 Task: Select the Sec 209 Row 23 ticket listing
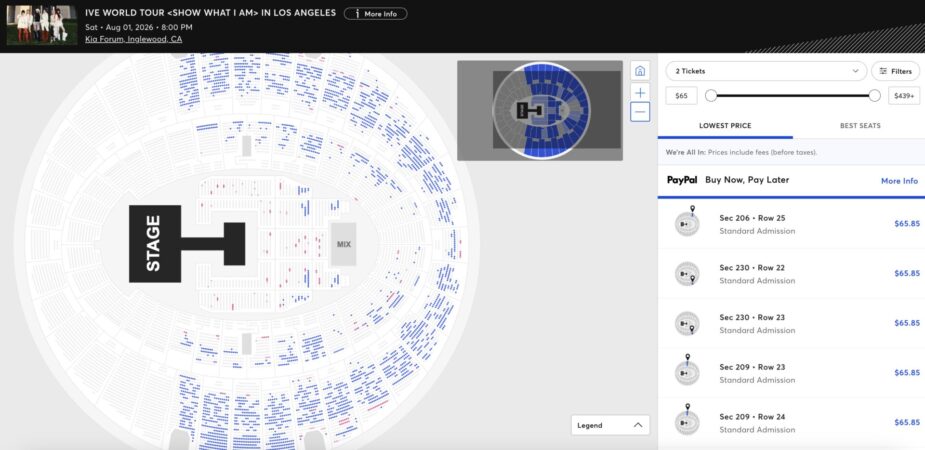(791, 373)
